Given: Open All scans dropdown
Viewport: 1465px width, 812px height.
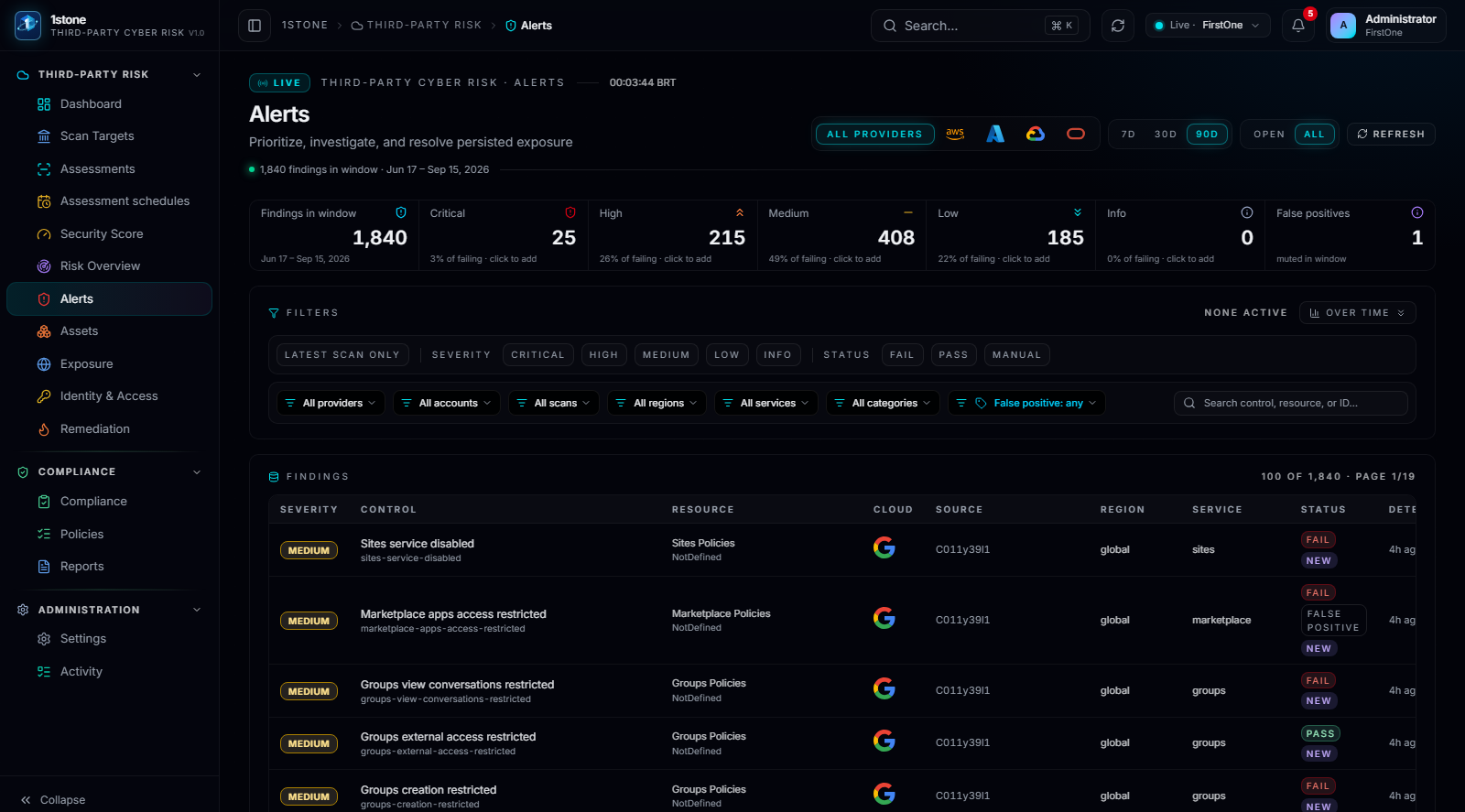Looking at the screenshot, I should click(554, 403).
